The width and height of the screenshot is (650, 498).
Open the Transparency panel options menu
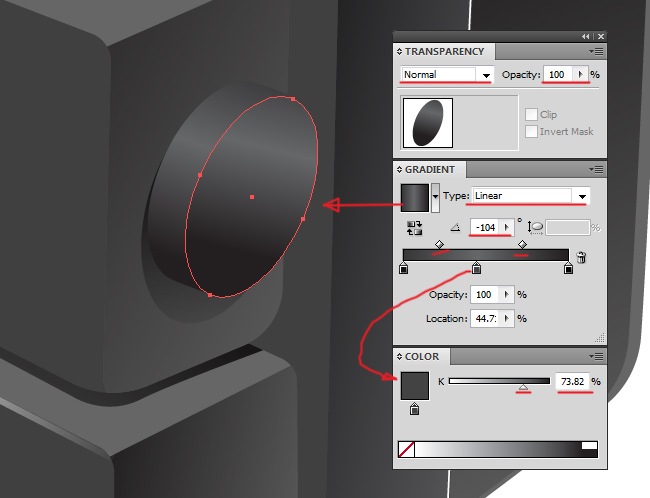(596, 52)
